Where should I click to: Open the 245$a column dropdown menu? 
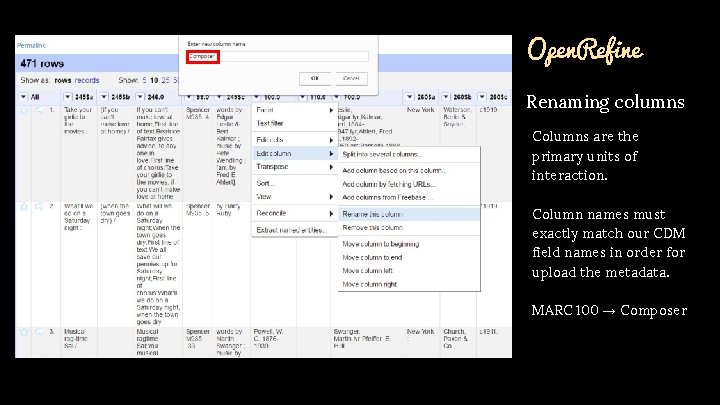68,97
